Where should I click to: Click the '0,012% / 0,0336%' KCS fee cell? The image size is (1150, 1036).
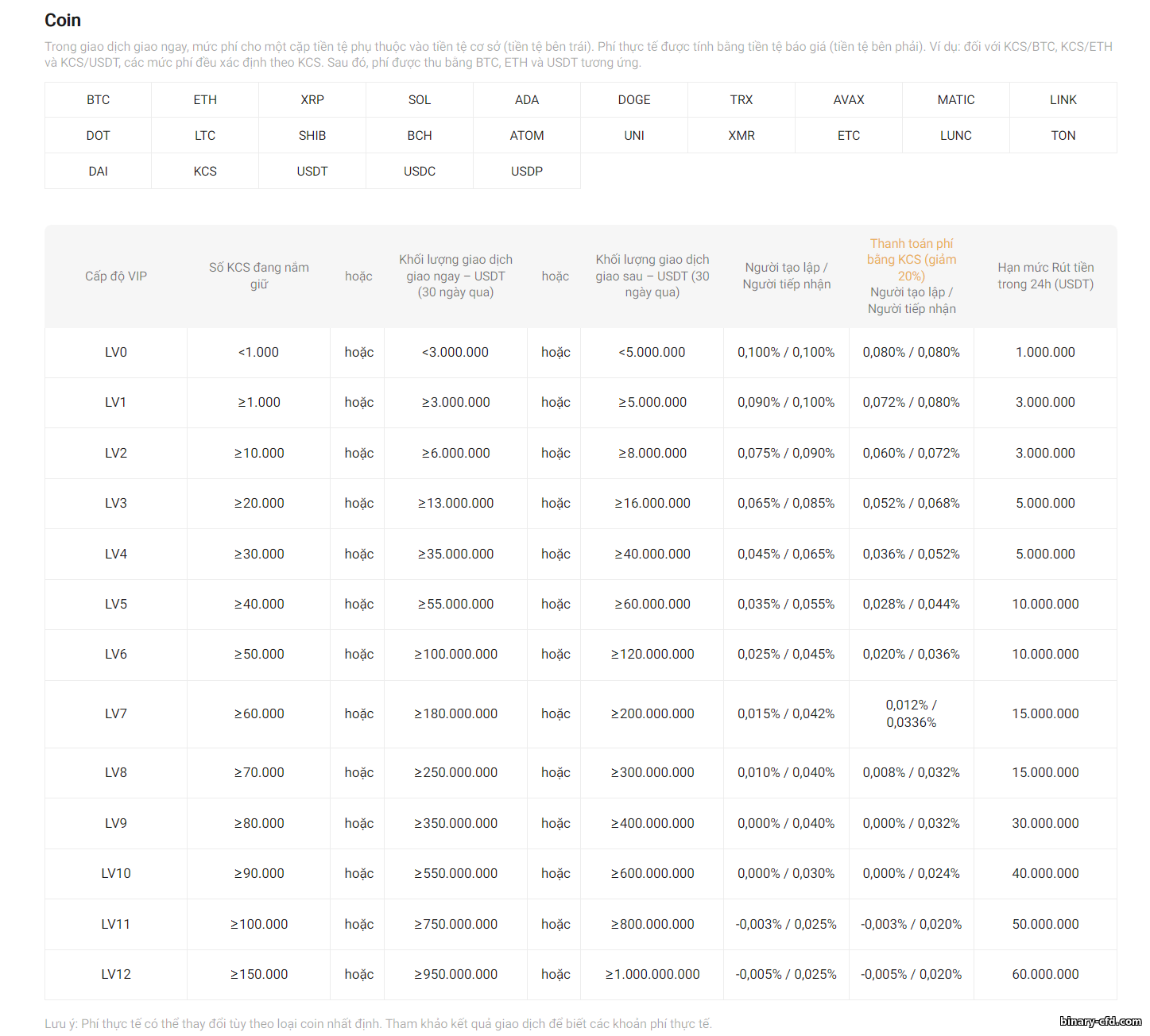click(912, 714)
